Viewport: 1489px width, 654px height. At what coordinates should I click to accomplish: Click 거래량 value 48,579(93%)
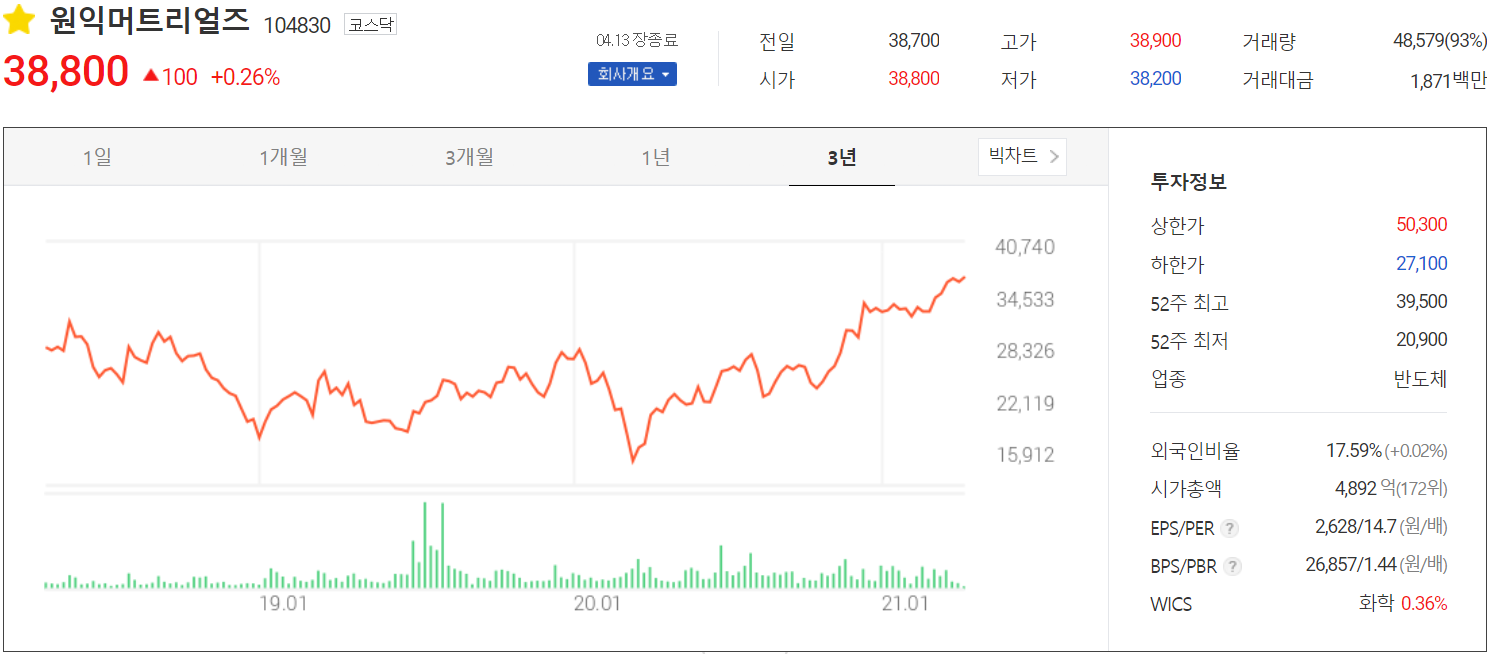pos(1440,41)
